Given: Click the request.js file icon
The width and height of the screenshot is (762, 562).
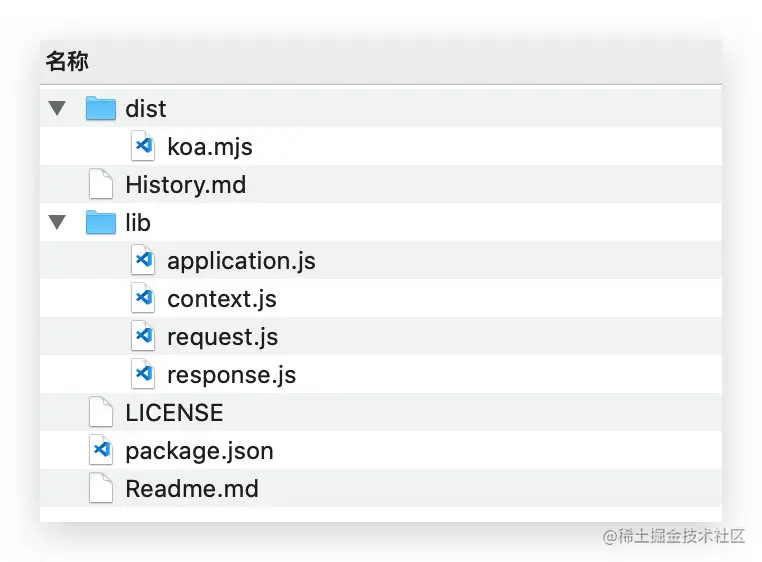Looking at the screenshot, I should point(143,336).
